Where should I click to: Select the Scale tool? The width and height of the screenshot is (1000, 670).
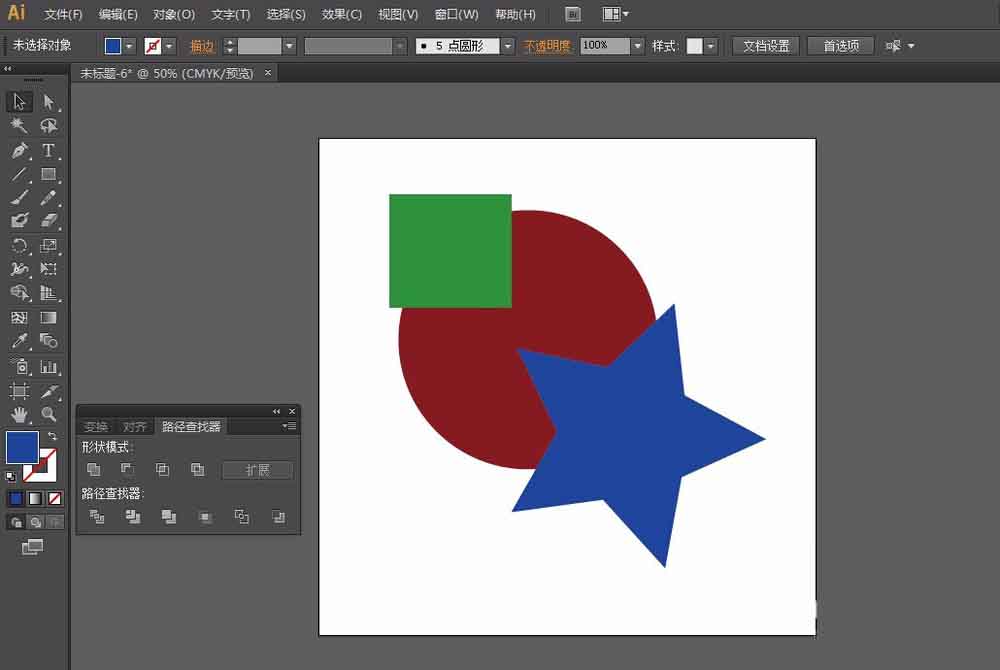(x=48, y=245)
